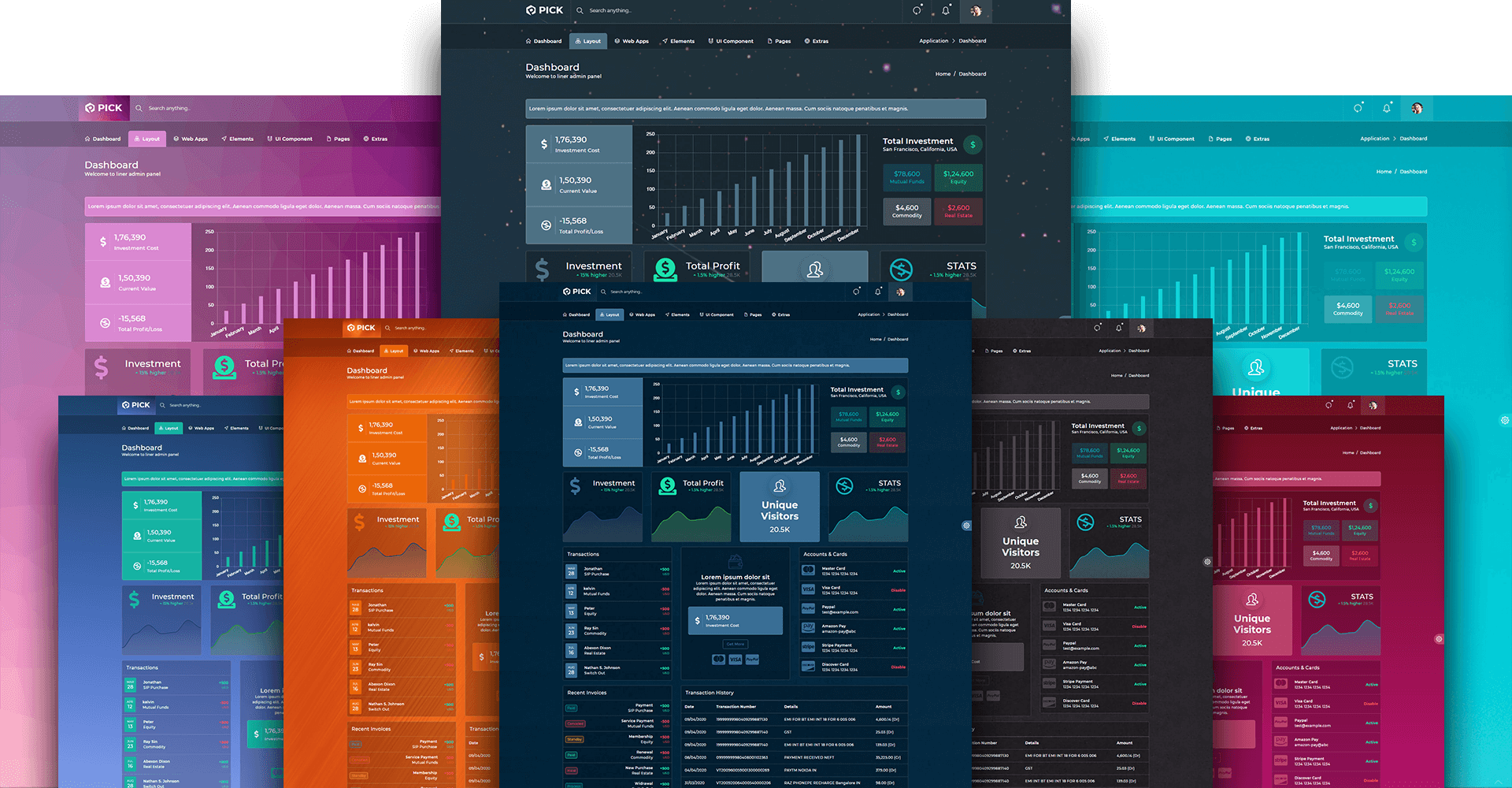1512x788 pixels.
Task: Select Ray Sin Commodity transaction in orange window
Action: (402, 667)
